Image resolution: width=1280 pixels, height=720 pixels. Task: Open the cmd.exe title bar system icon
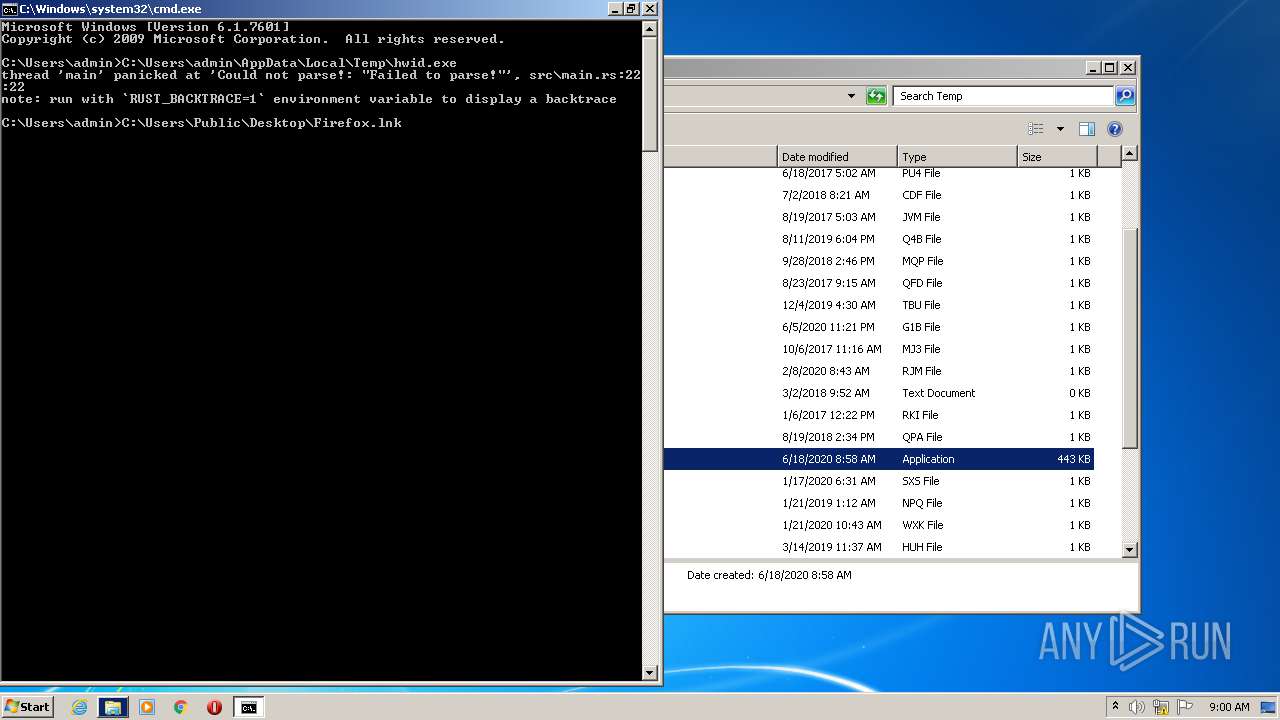(x=9, y=9)
